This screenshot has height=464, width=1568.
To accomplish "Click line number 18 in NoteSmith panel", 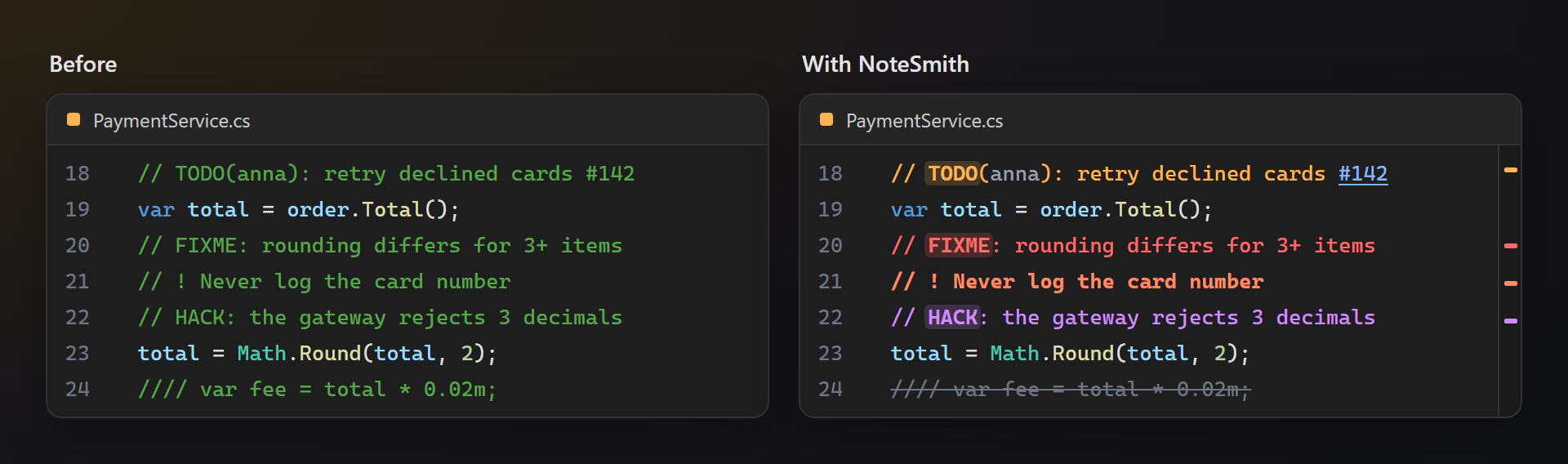I will [831, 174].
